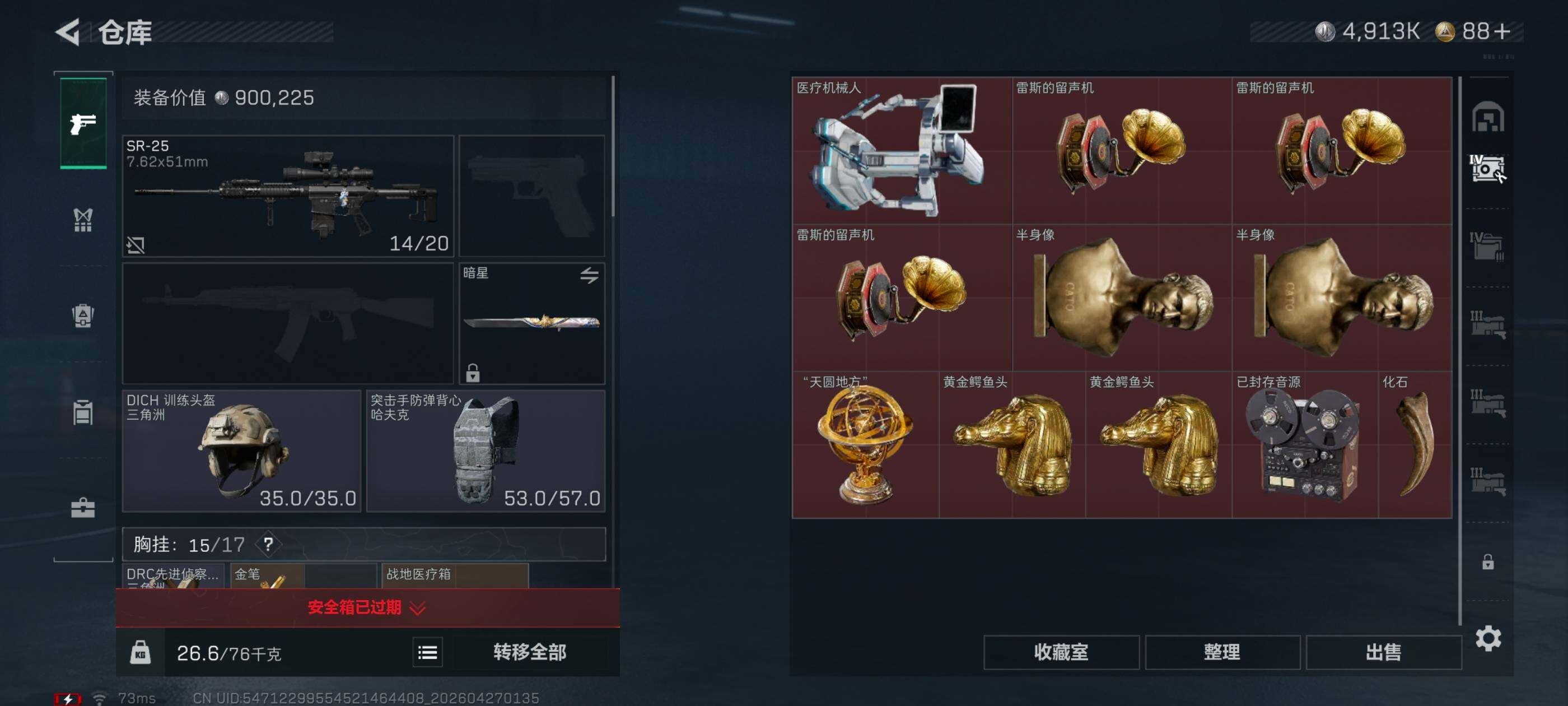Select the weapons tab pistol icon

click(83, 124)
